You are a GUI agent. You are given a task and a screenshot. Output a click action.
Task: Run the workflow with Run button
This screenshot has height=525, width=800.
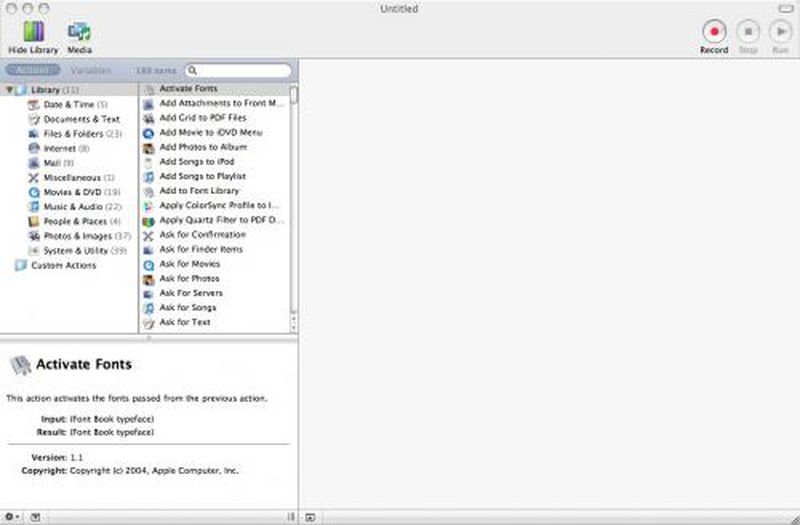click(x=780, y=32)
